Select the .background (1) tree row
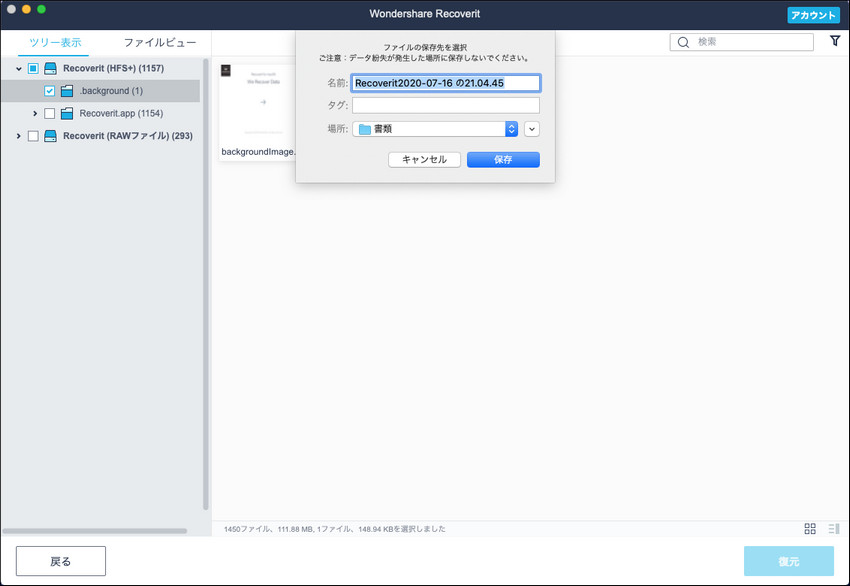 (100, 91)
